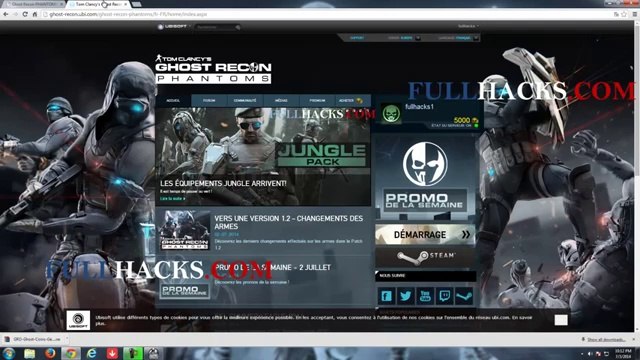Click the gold coins icon beside 5000
Screen dimensions: 640x360
(x=475, y=120)
